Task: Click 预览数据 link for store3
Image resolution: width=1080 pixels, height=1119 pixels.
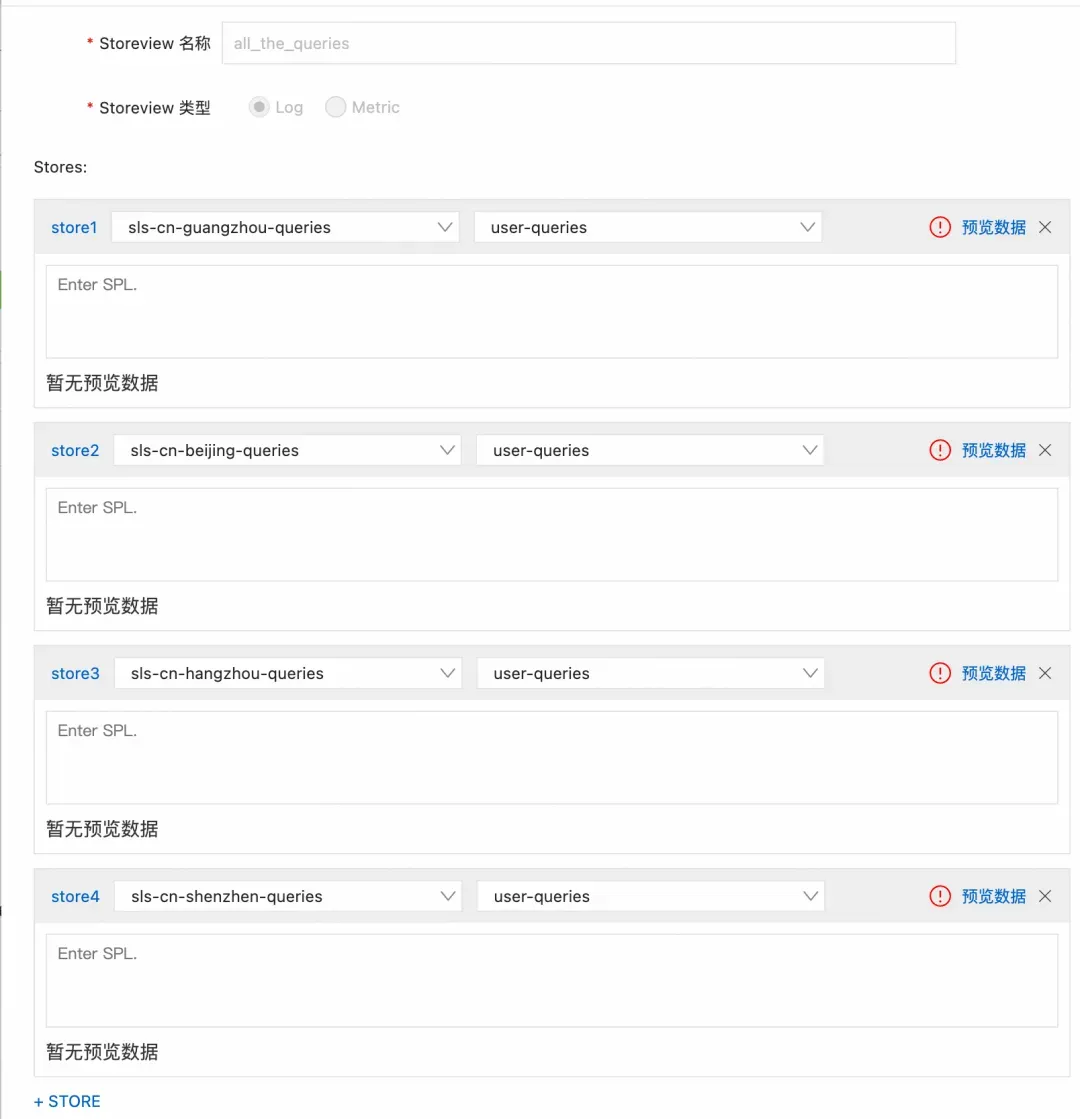Action: click(x=993, y=673)
